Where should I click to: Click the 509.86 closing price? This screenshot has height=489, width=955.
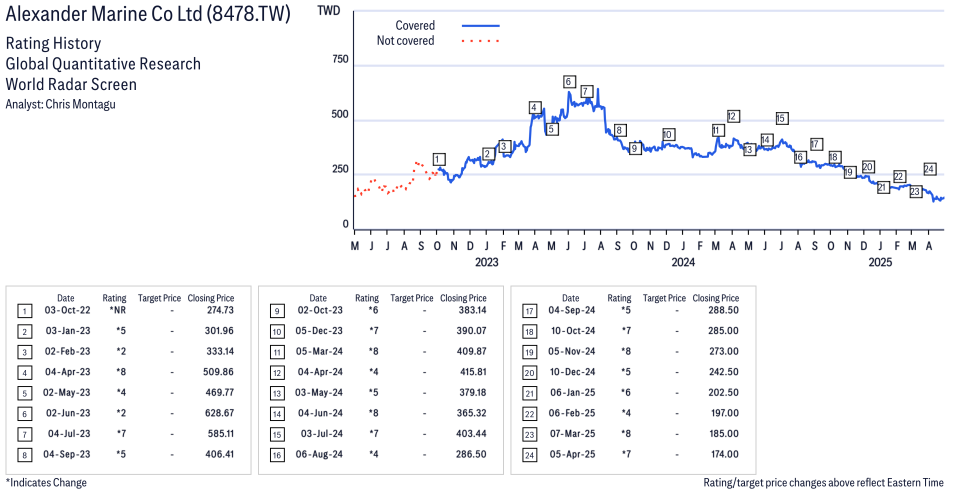pos(219,372)
